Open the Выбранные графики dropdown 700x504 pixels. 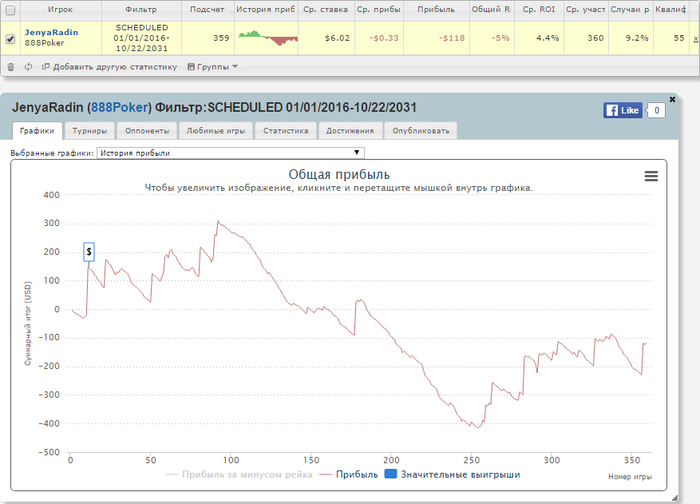click(230, 153)
